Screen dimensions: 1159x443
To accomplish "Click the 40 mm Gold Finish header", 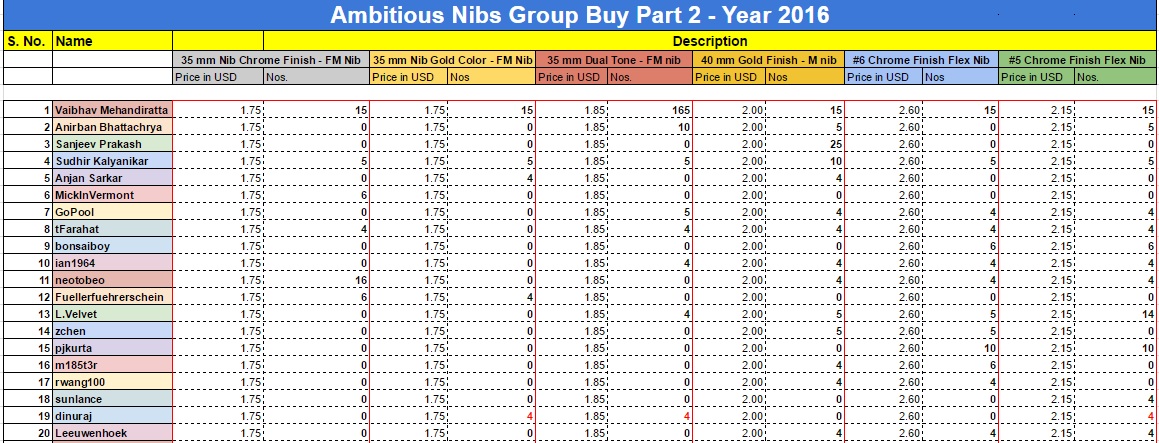I will [x=768, y=60].
